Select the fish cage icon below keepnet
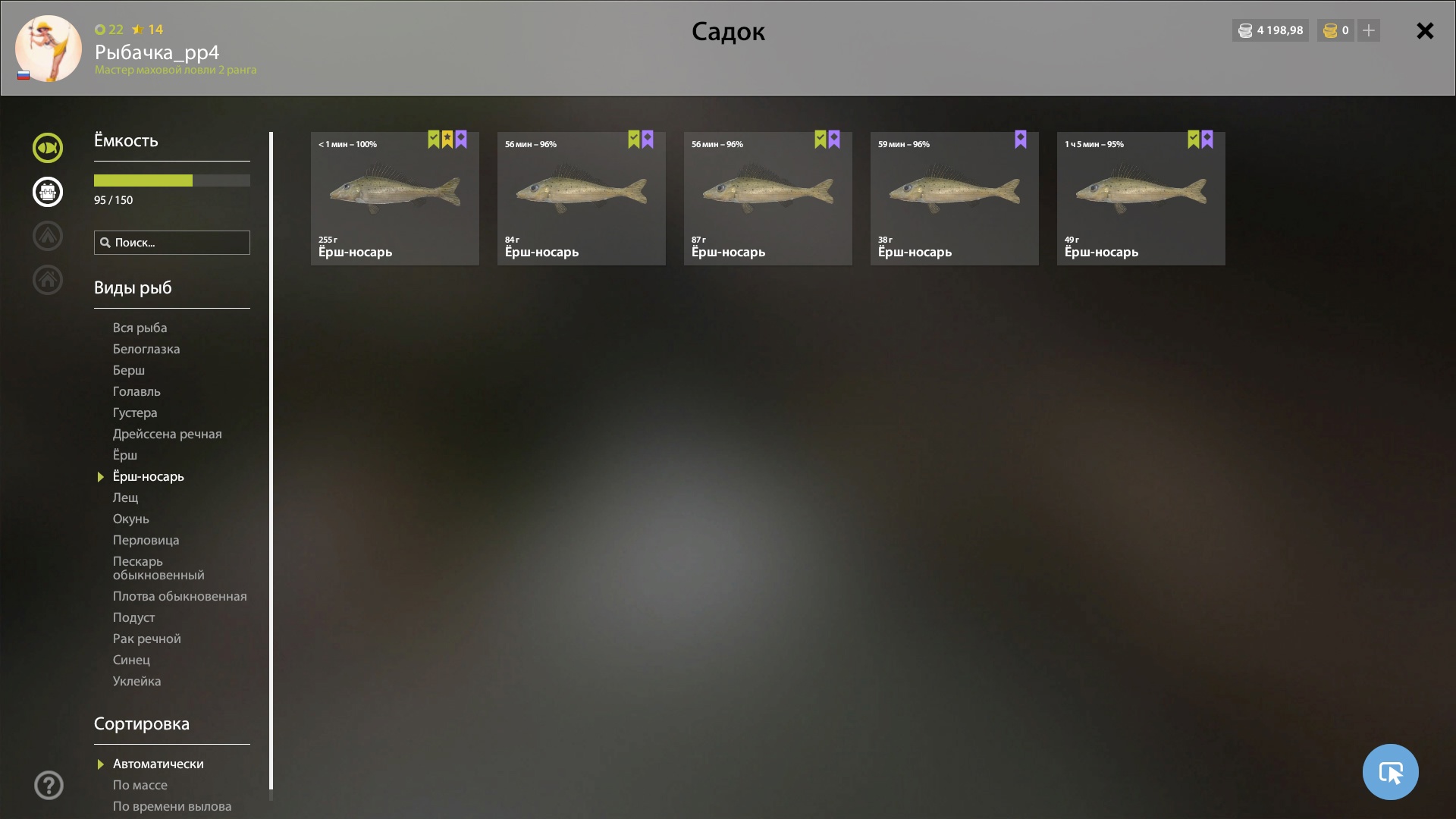Image resolution: width=1456 pixels, height=819 pixels. tap(47, 192)
